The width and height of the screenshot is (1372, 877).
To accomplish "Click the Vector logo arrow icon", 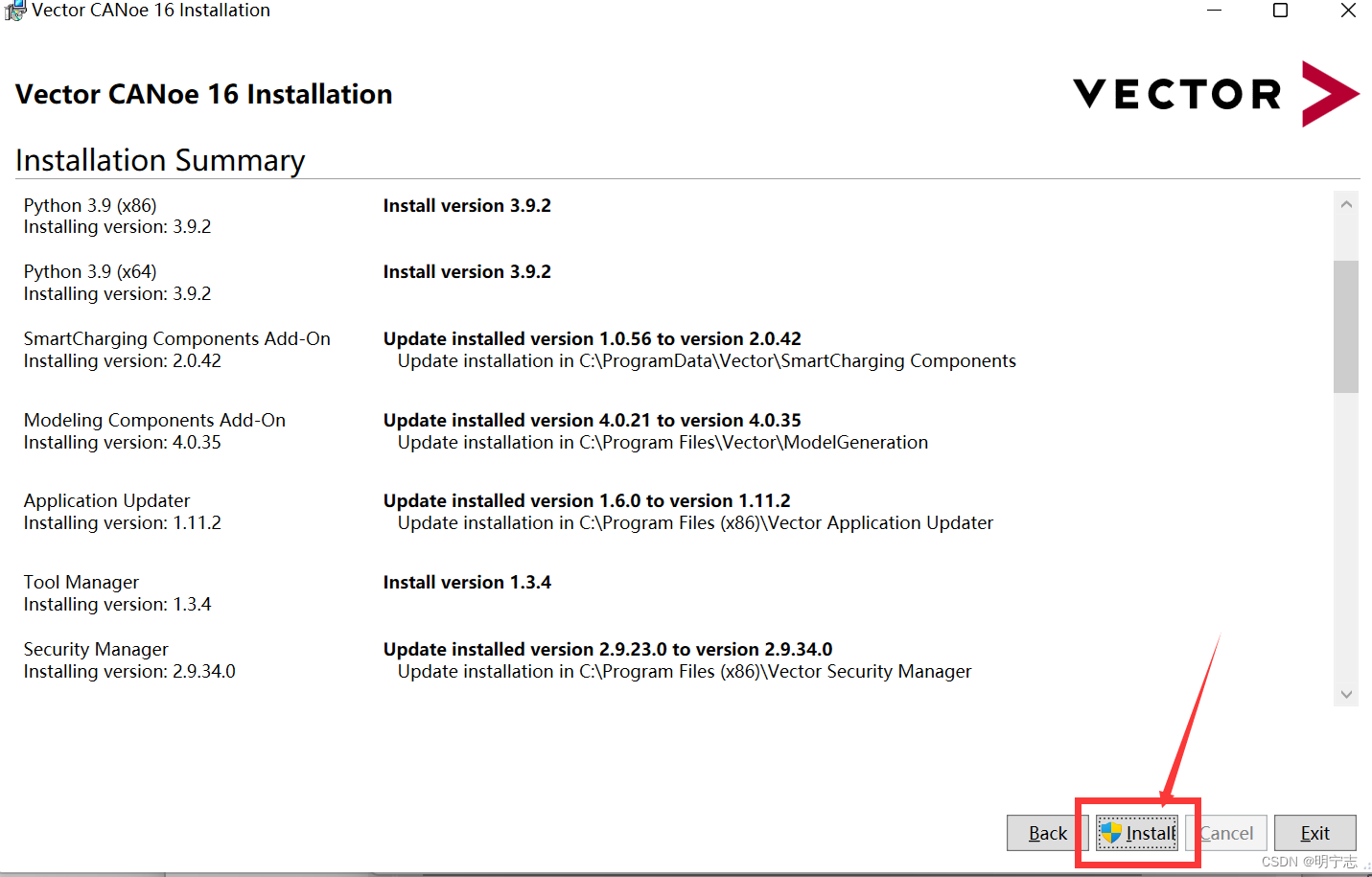I will [1330, 94].
